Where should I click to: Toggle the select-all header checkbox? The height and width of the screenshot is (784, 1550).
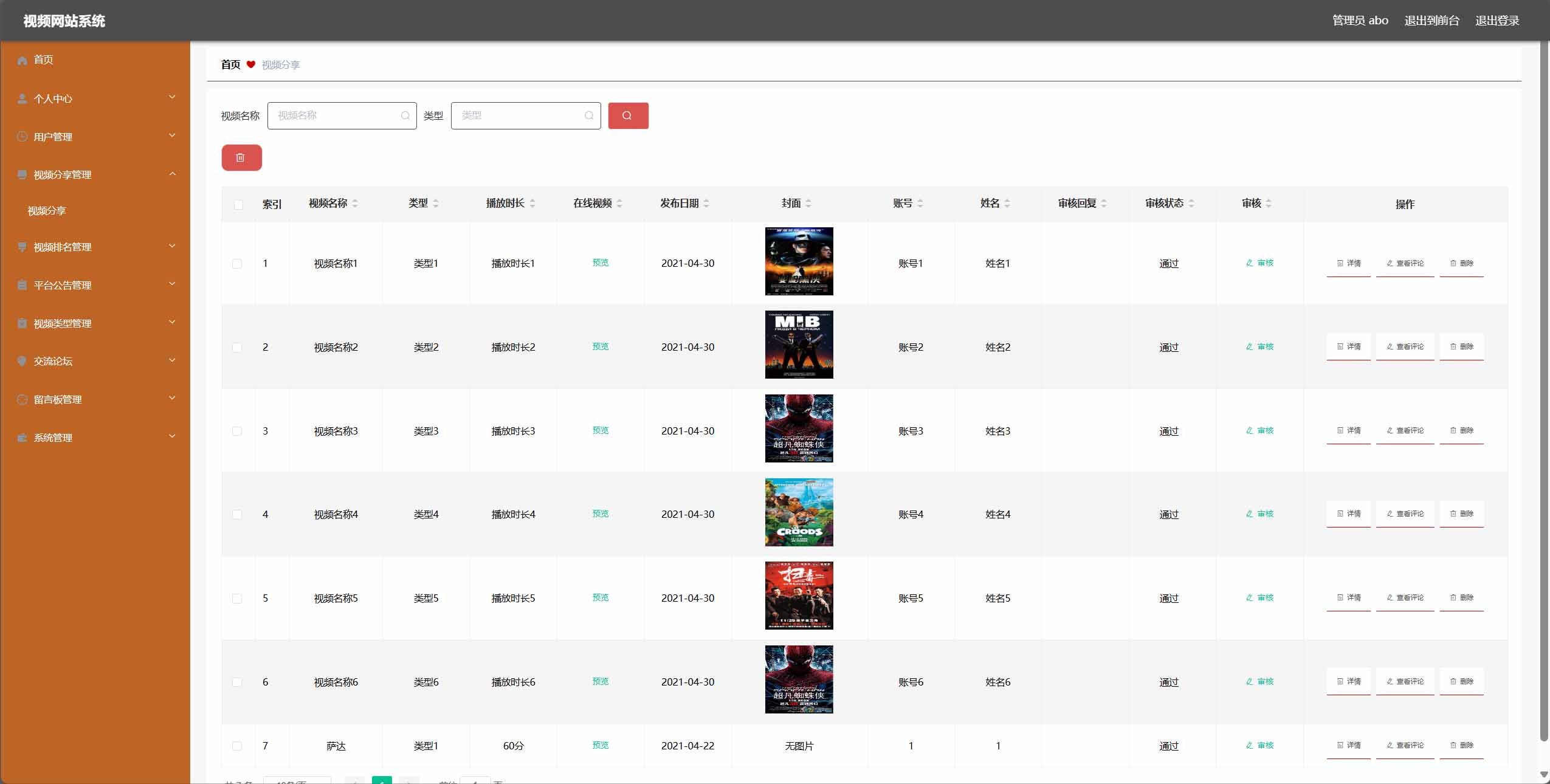pyautogui.click(x=238, y=205)
